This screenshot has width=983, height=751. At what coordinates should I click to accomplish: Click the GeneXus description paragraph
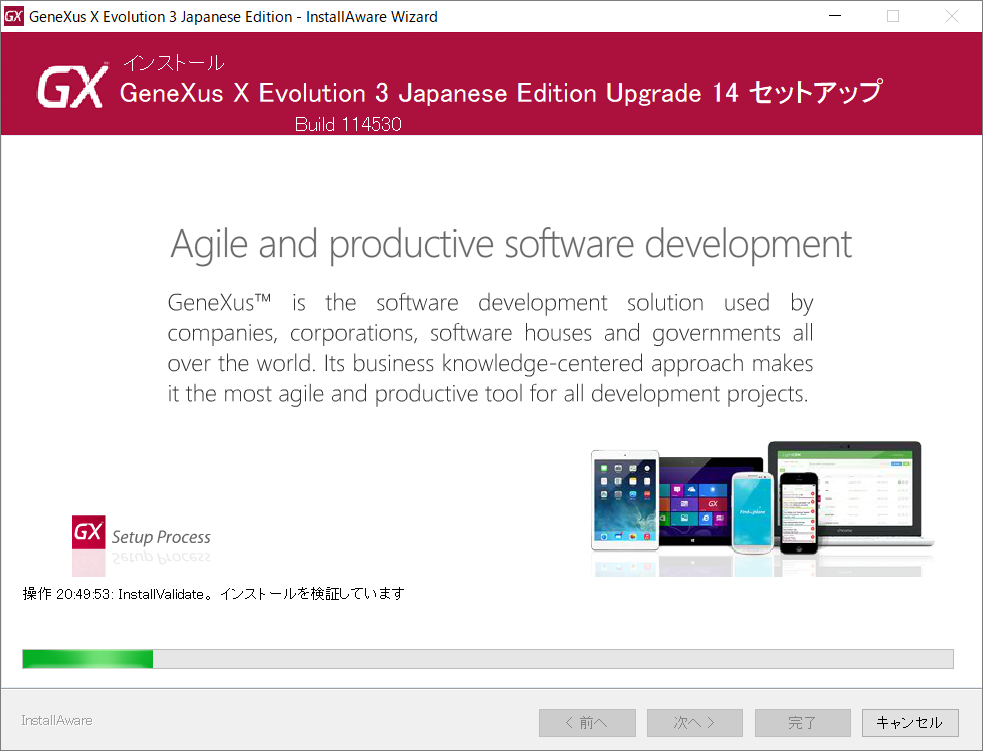[x=490, y=348]
